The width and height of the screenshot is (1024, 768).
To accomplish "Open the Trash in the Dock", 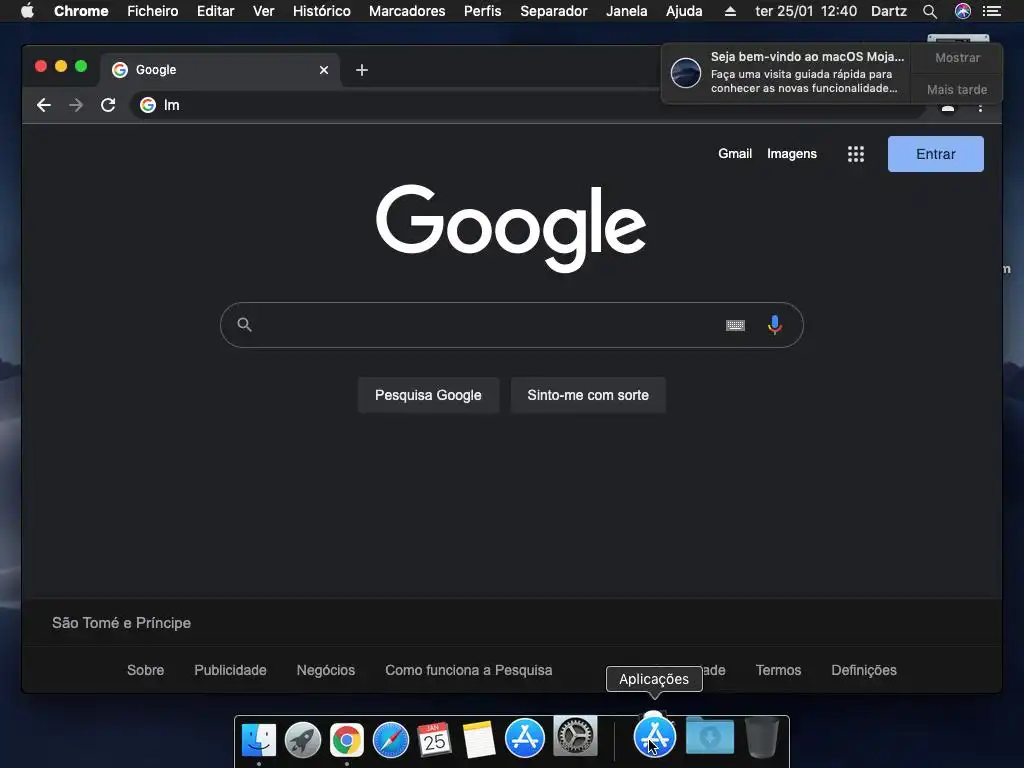I will [762, 737].
